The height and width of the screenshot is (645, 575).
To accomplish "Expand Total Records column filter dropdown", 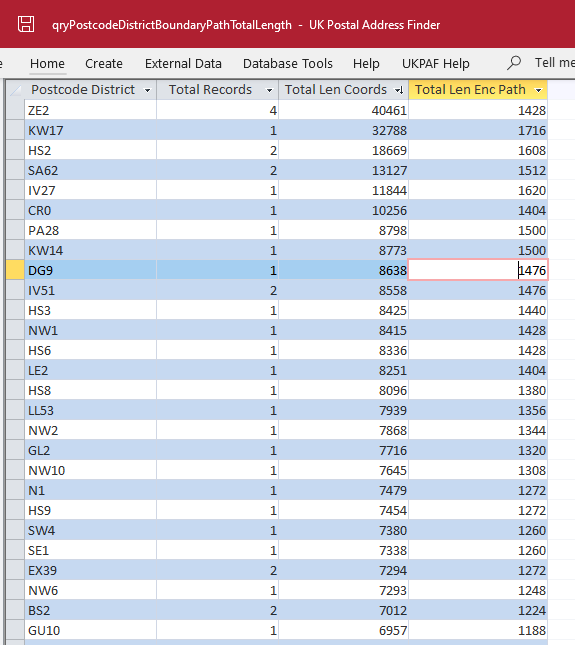I will click(269, 90).
